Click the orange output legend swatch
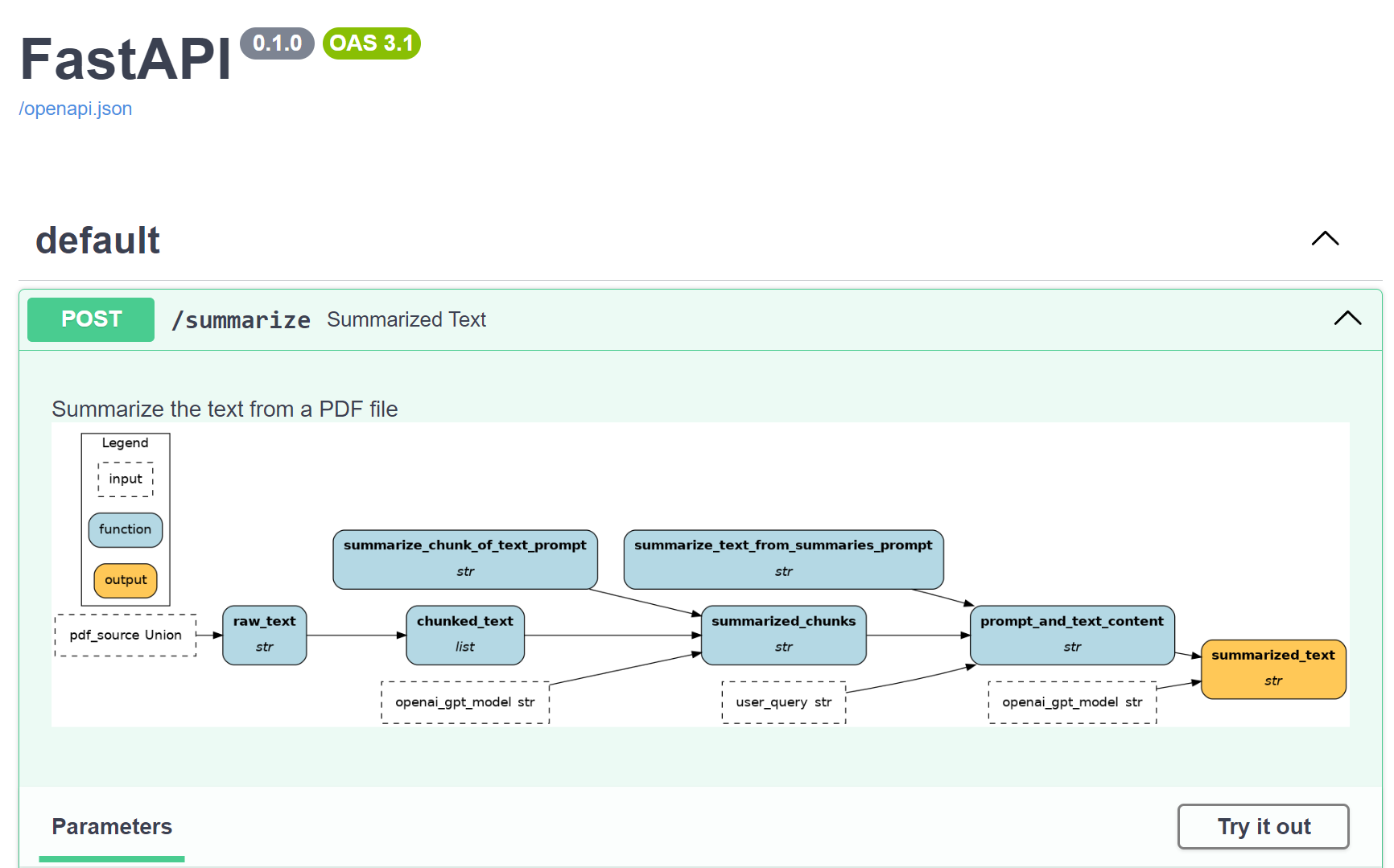 [x=126, y=581]
